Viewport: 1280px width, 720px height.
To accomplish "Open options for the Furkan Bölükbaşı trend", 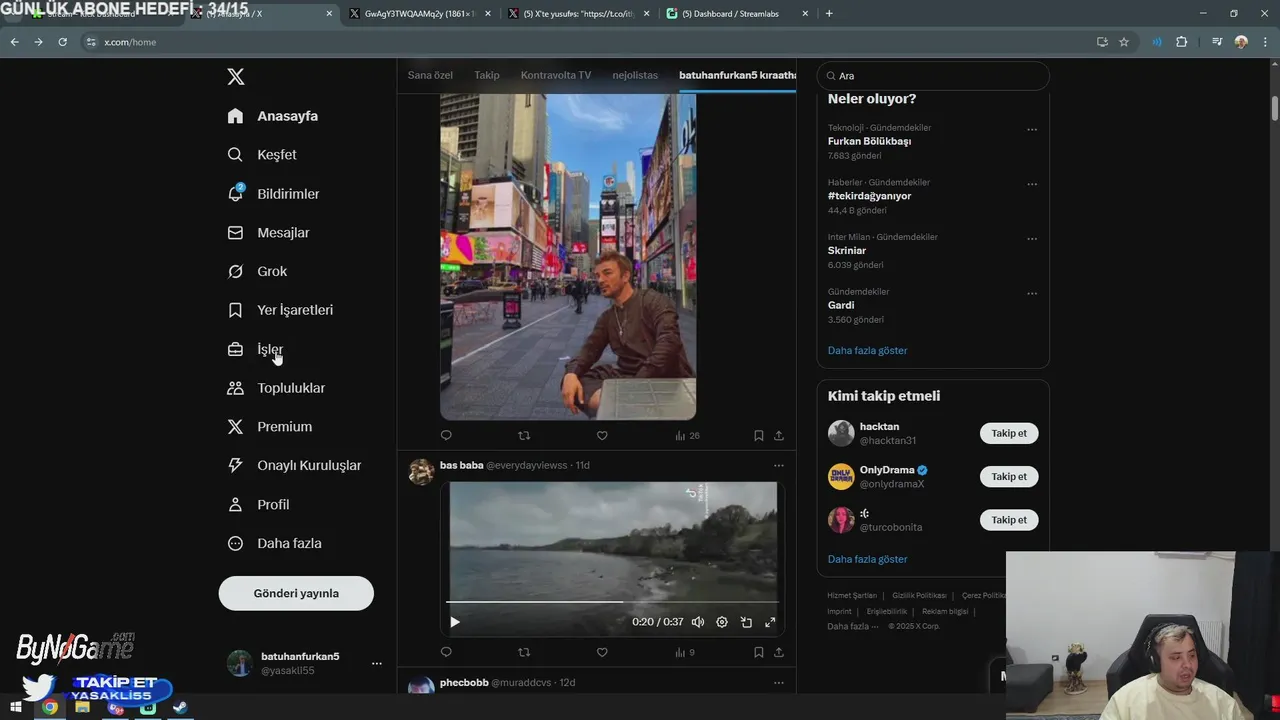I will point(1032,130).
